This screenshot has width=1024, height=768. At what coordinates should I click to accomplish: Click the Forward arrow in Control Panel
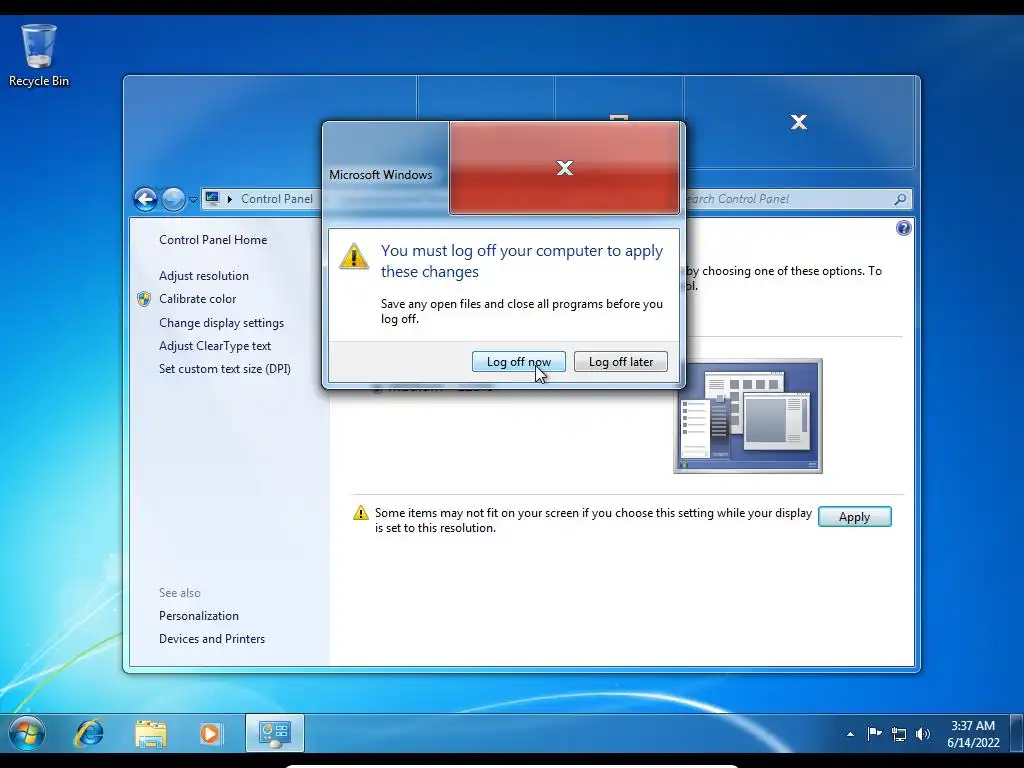click(173, 199)
